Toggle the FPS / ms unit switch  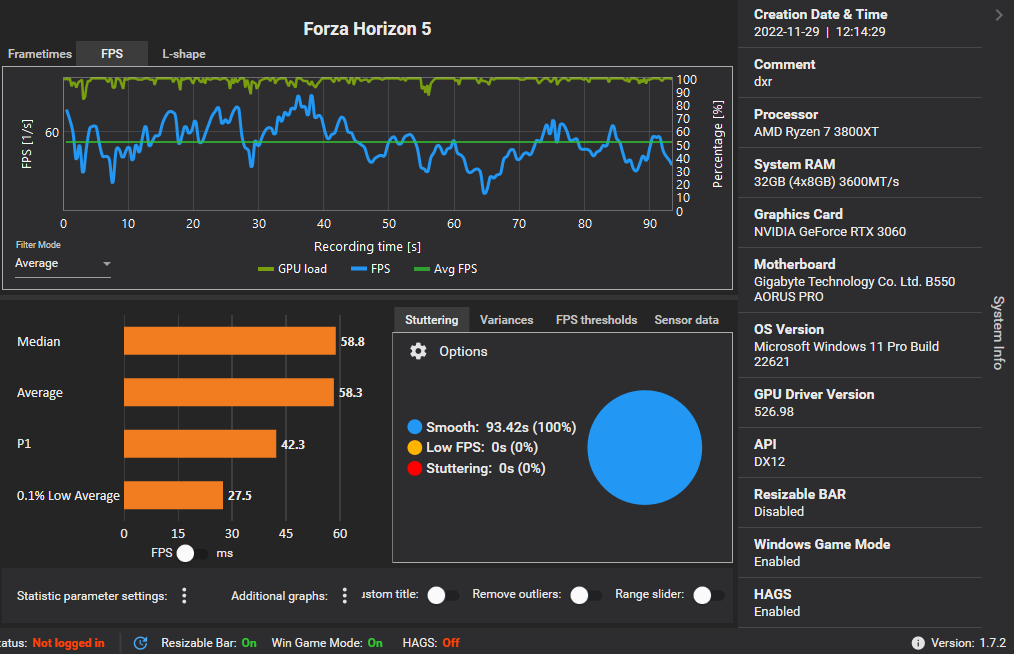pyautogui.click(x=192, y=554)
